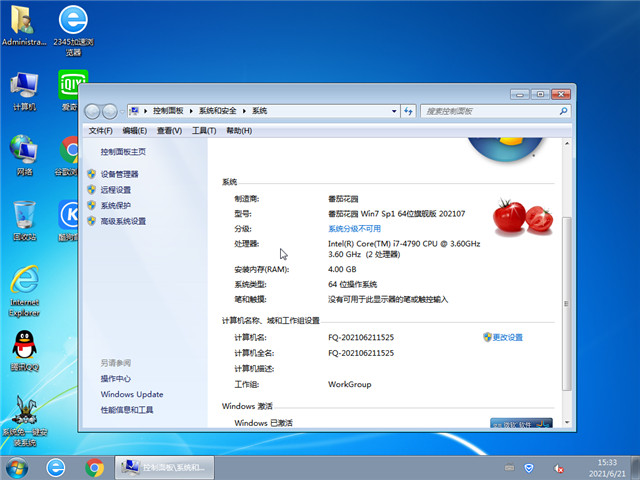
Task: Expand the arrow after 控制面板 breadcrumb
Action: pos(191,111)
